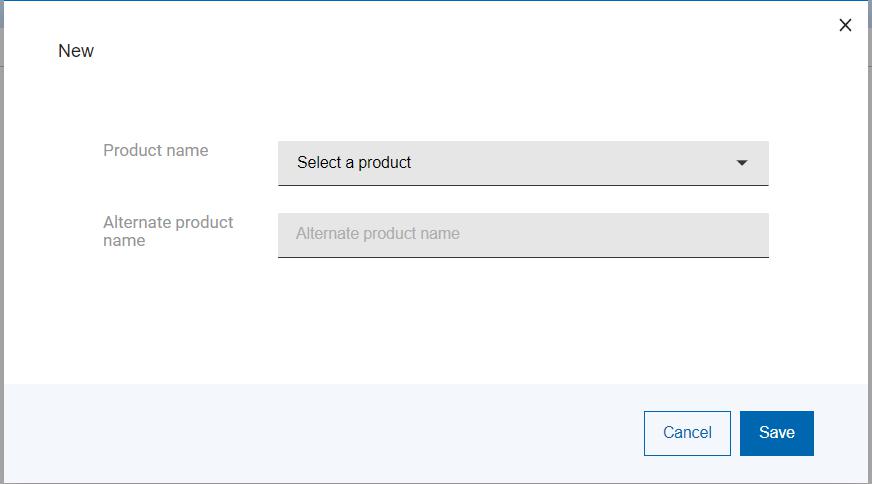
Task: Show product options via the down triangle
Action: 742,163
